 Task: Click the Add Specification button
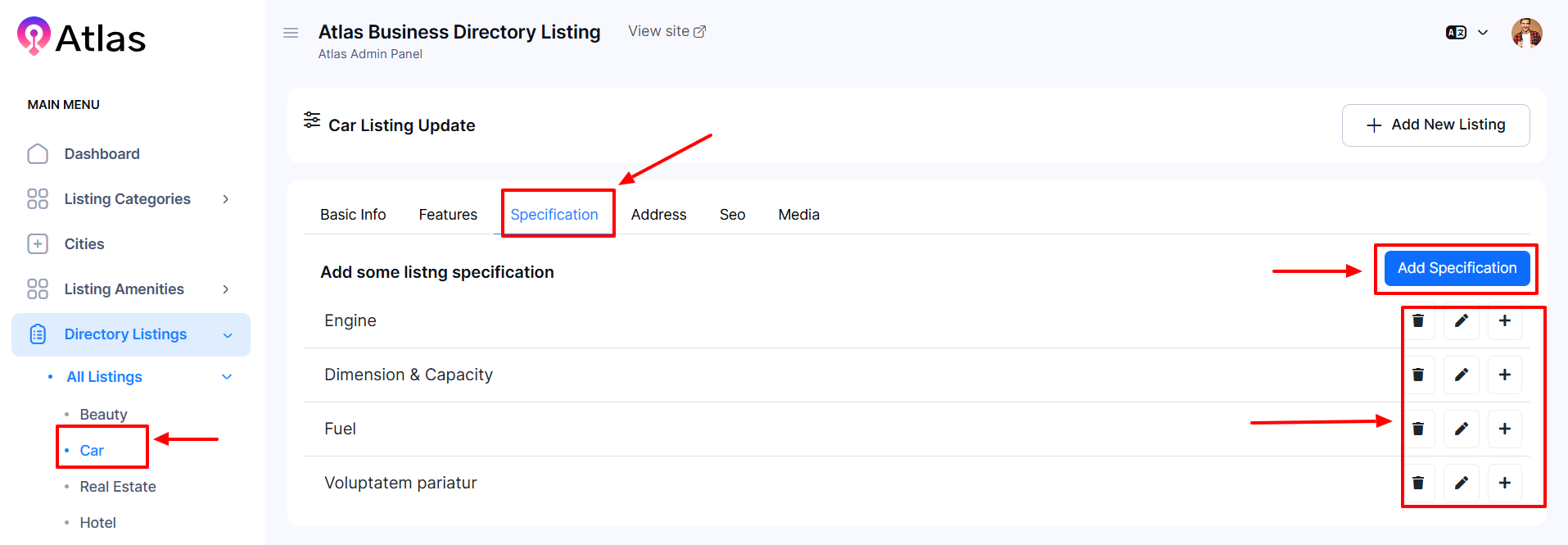(x=1457, y=268)
